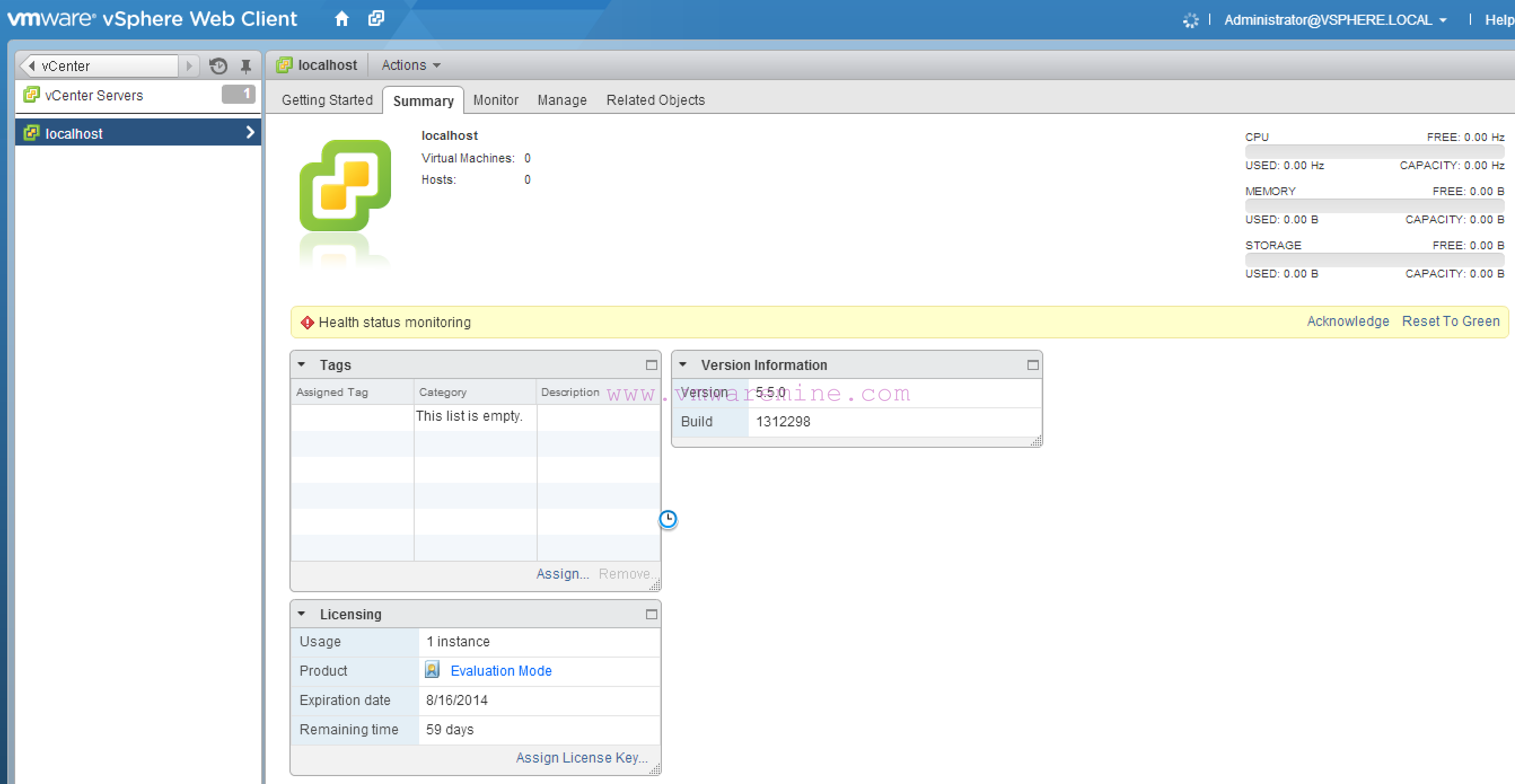1515x784 pixels.
Task: Open the navigation history icon
Action: (218, 66)
